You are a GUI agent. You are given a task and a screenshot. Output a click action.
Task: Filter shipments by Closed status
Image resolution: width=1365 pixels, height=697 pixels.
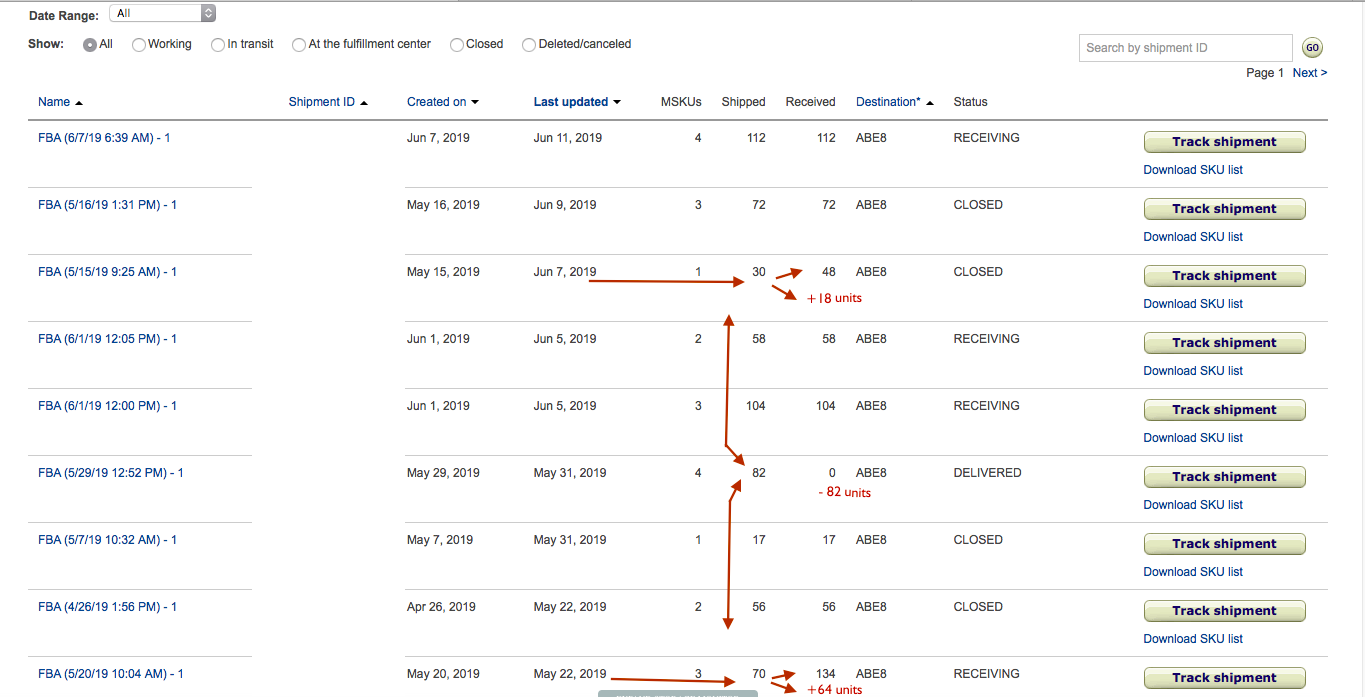[457, 45]
